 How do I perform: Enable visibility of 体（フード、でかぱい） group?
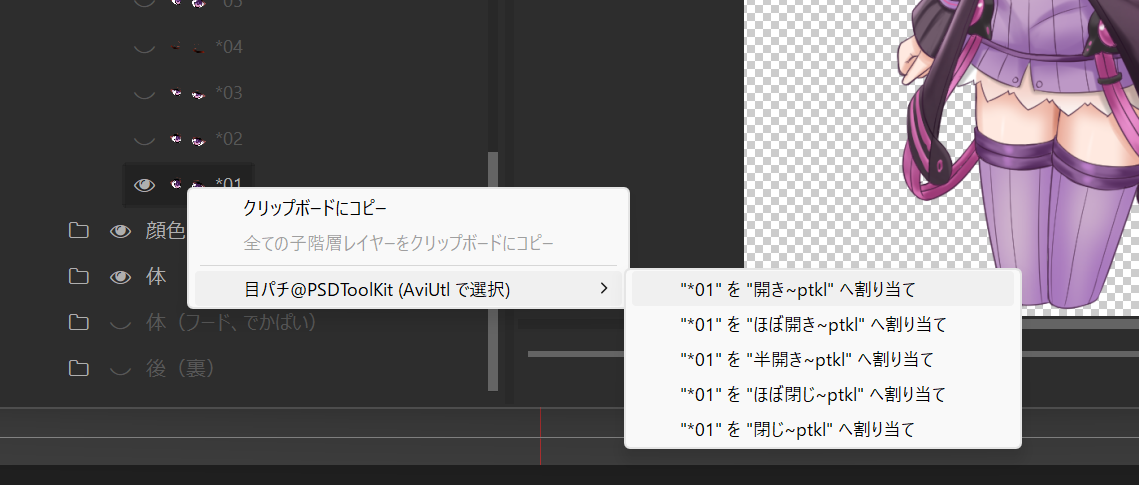click(121, 322)
